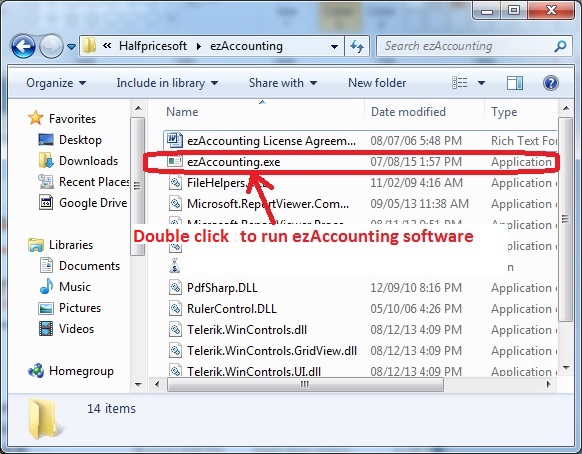Click the New folder button
This screenshot has height=454, width=582.
click(377, 83)
